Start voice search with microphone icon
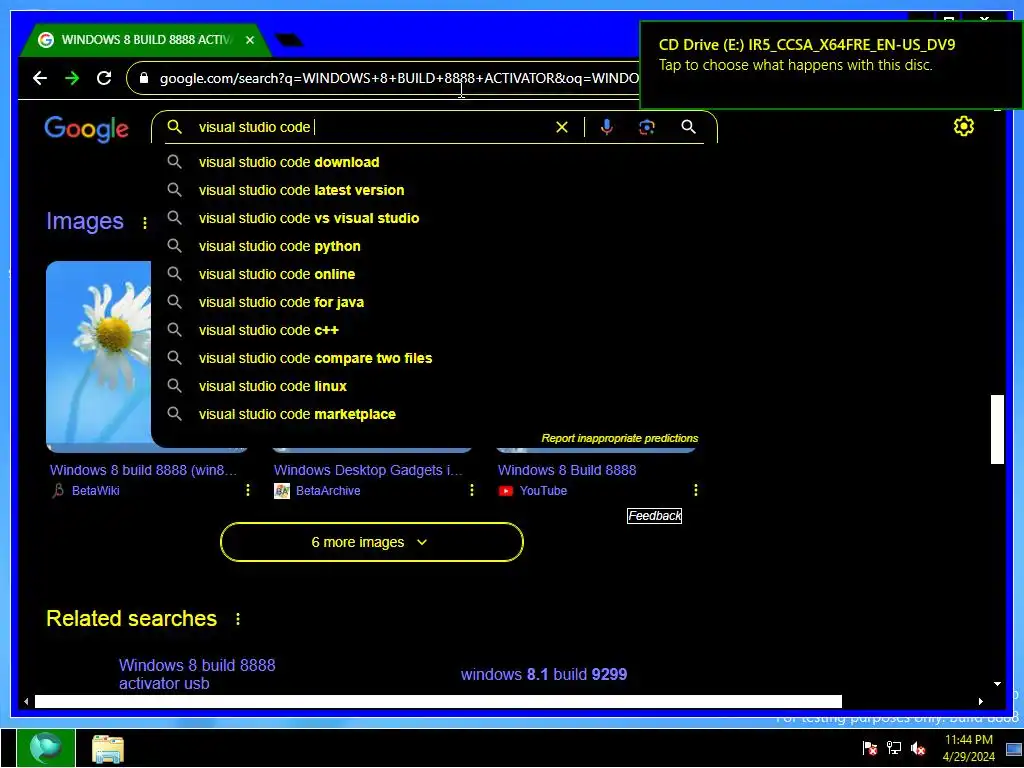The width and height of the screenshot is (1024, 768). pos(607,127)
